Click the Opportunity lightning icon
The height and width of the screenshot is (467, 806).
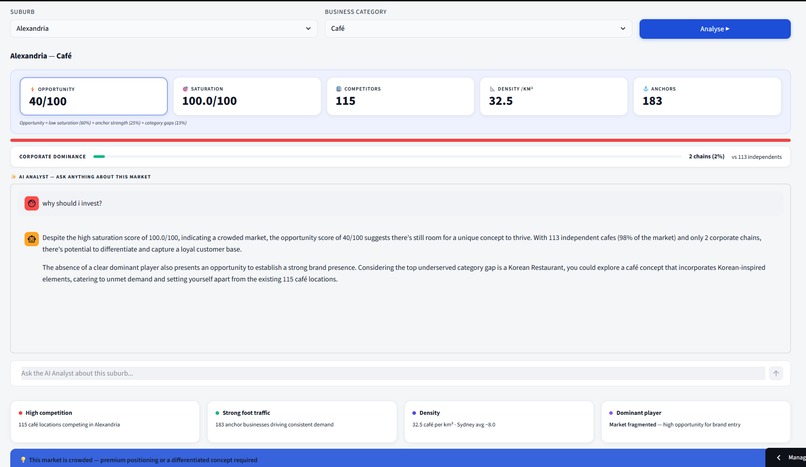[x=32, y=89]
